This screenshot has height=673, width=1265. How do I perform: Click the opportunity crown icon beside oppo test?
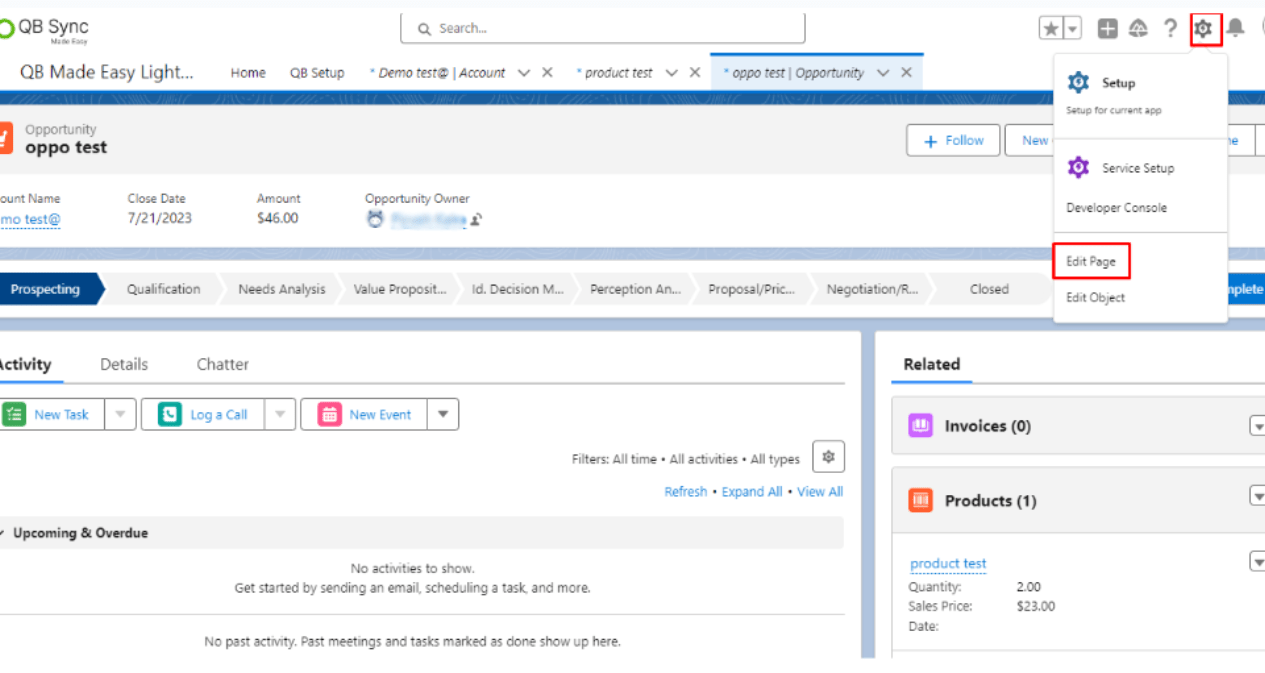coord(5,138)
